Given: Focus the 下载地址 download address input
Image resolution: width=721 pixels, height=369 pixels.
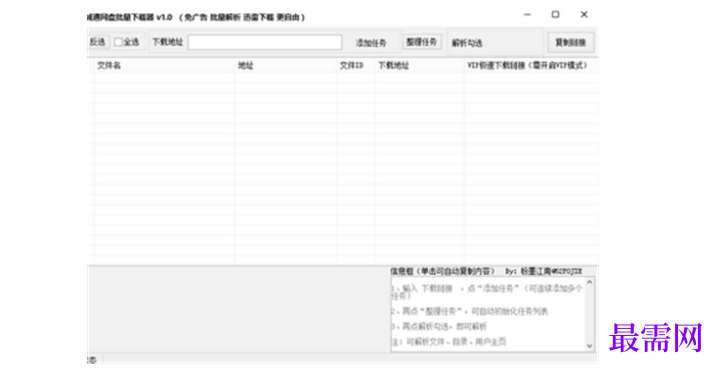Looking at the screenshot, I should click(265, 42).
